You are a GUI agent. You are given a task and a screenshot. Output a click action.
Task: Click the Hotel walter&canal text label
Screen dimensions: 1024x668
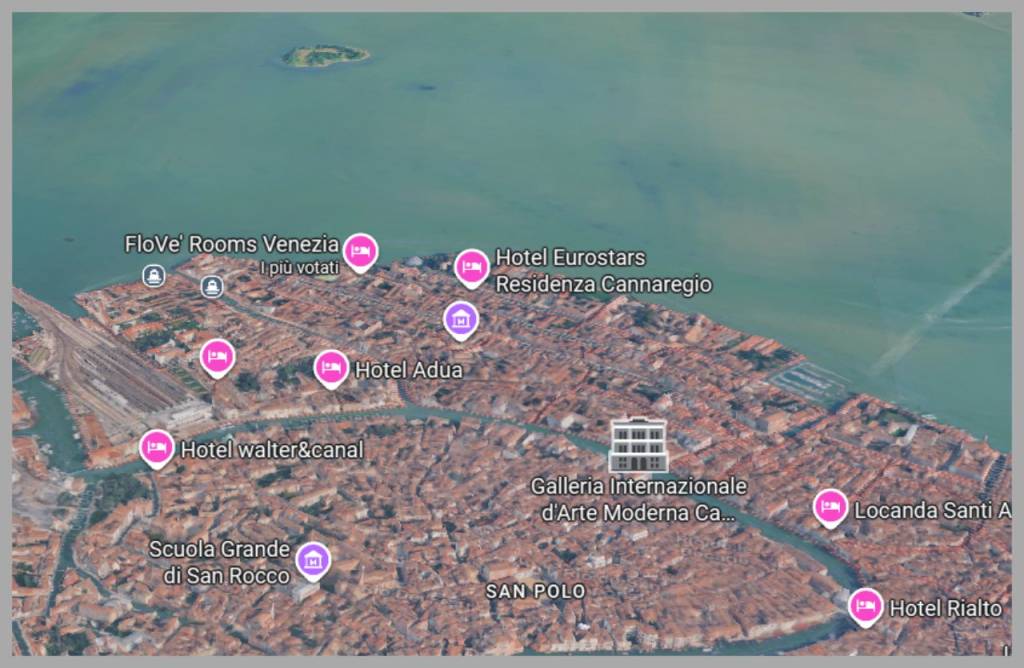coord(271,449)
